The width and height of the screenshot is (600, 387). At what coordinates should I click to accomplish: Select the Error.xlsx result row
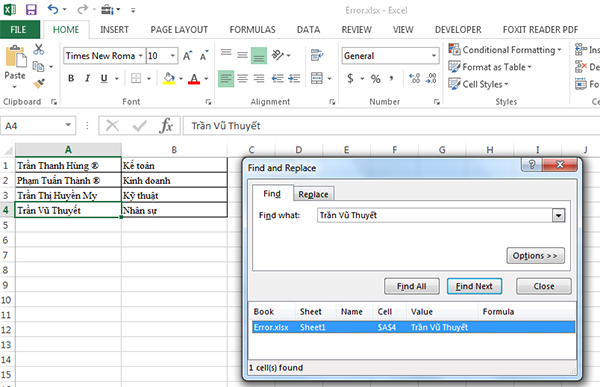click(413, 327)
